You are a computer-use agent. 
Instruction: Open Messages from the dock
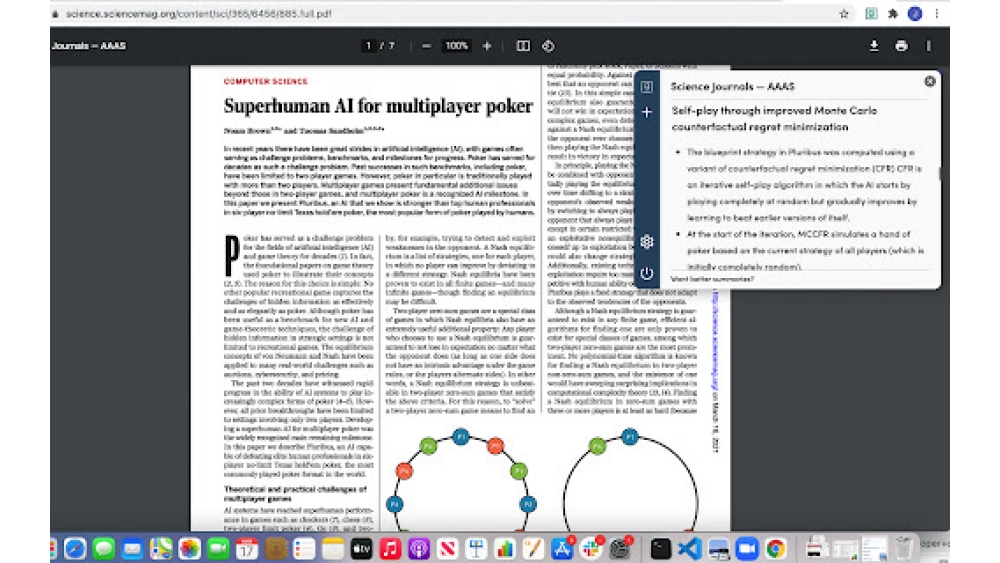103,548
